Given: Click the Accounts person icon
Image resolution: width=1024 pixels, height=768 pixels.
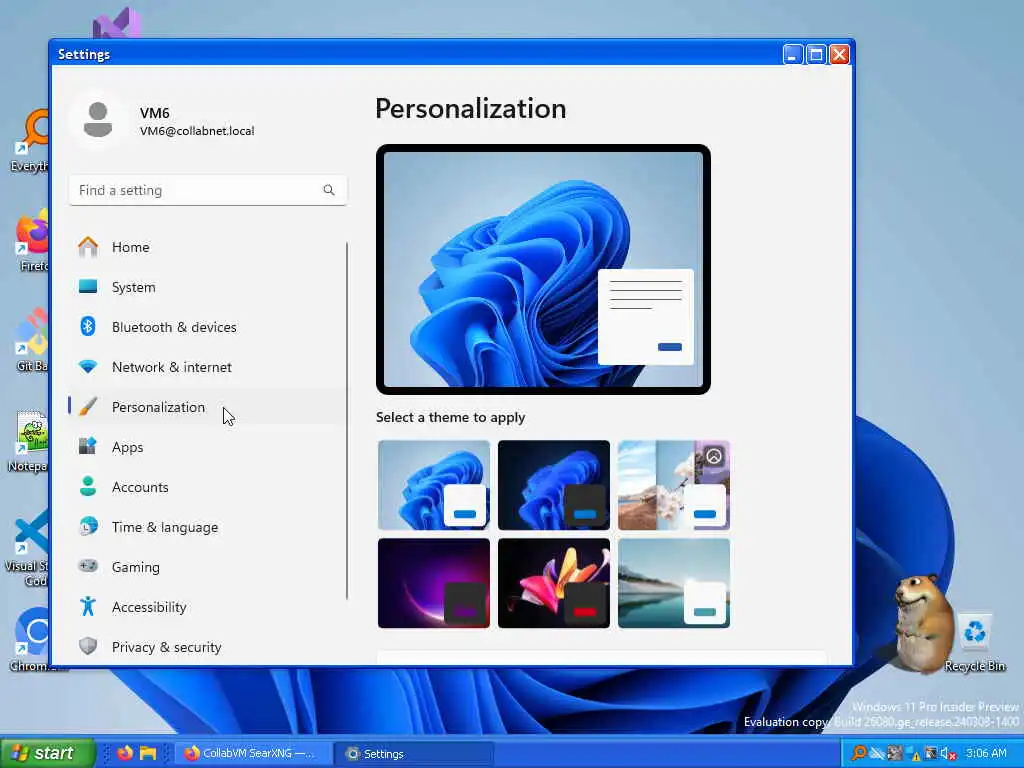Looking at the screenshot, I should coord(88,487).
